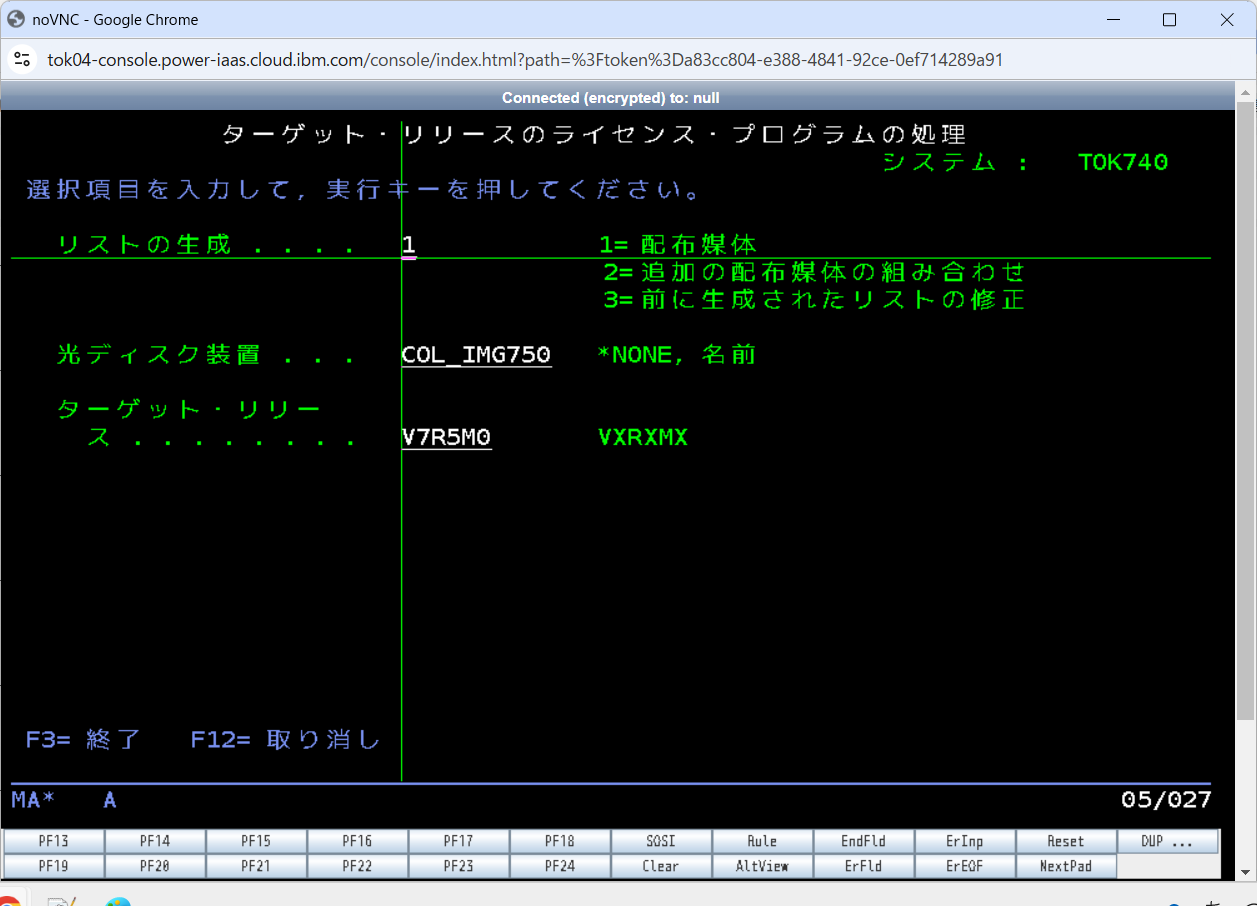Click the PF18 key button
Image resolution: width=1257 pixels, height=906 pixels.
coord(560,841)
